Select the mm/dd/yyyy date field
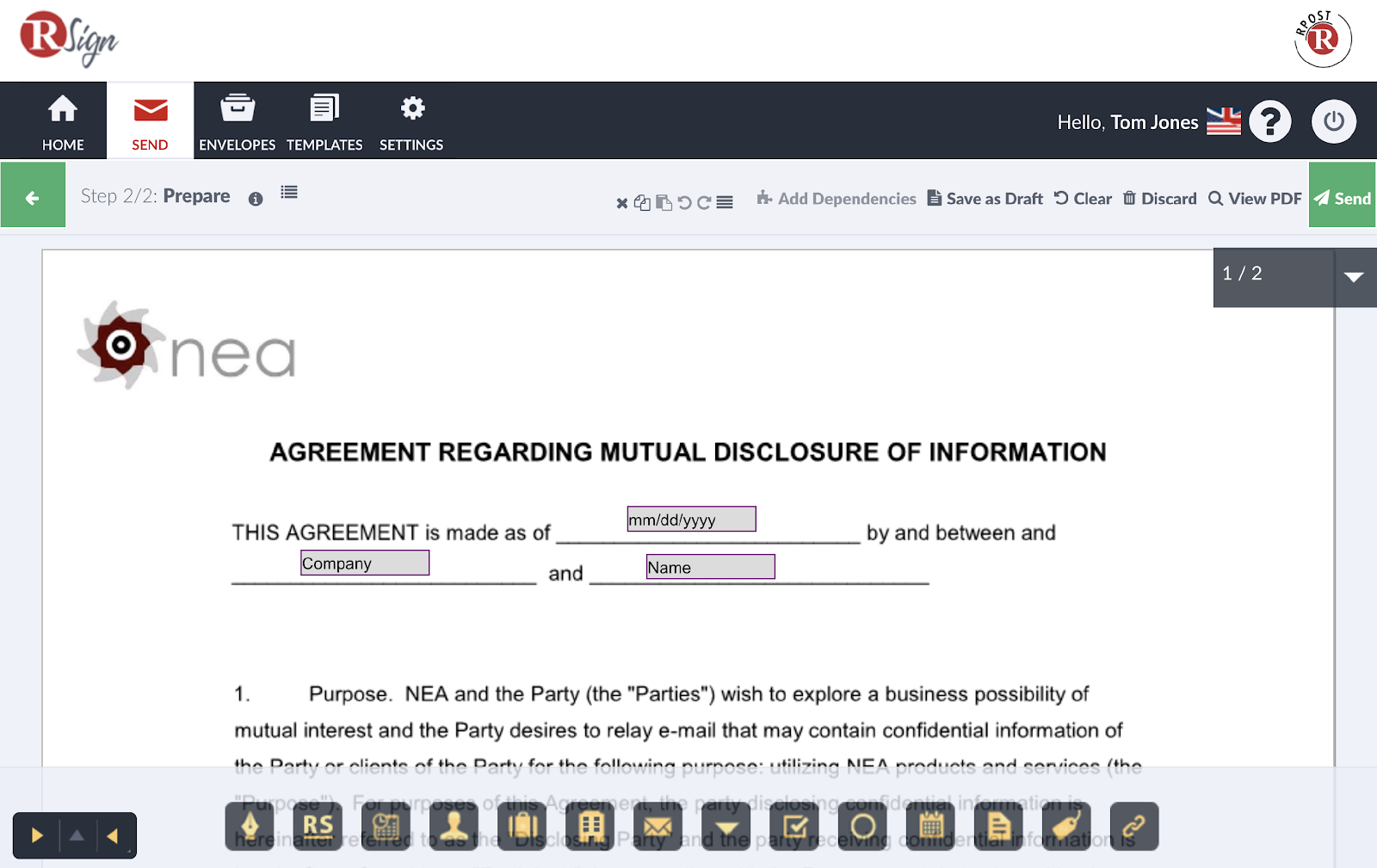Screen dimensions: 1377x868 (691, 519)
